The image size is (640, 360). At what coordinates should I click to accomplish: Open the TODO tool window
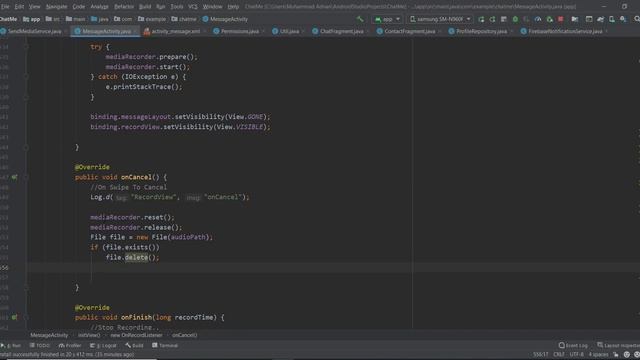pyautogui.click(x=40, y=345)
